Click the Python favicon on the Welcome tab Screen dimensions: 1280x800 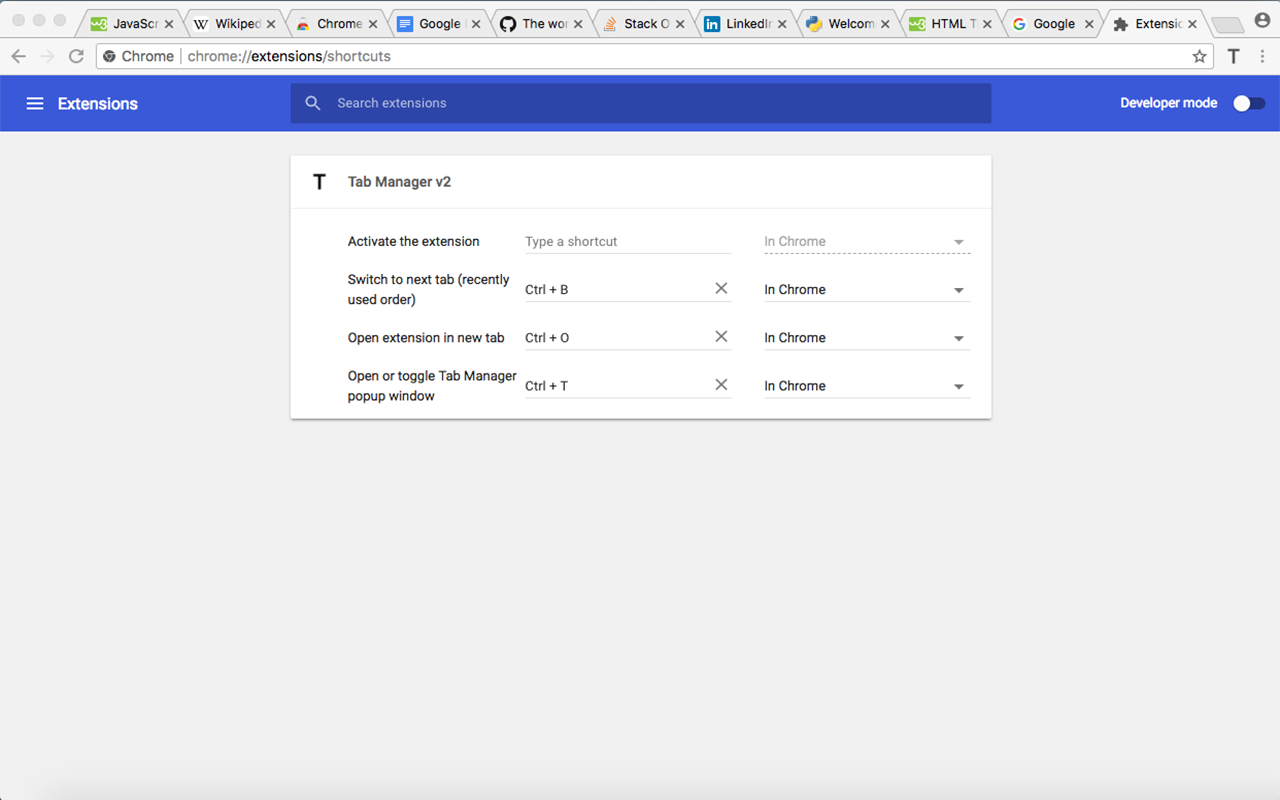tap(813, 22)
